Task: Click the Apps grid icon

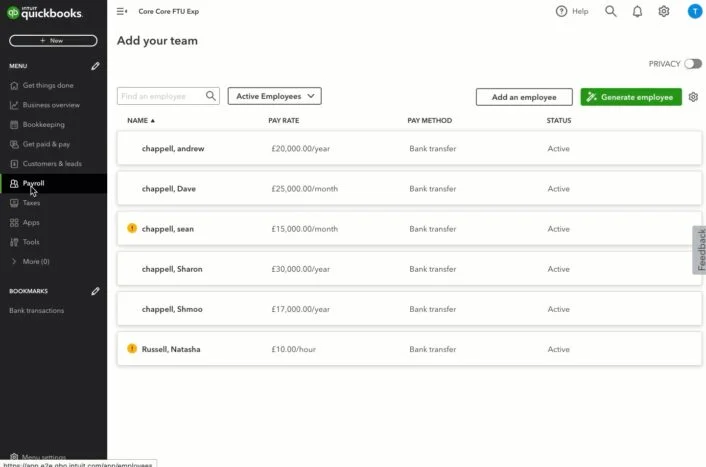Action: (14, 222)
